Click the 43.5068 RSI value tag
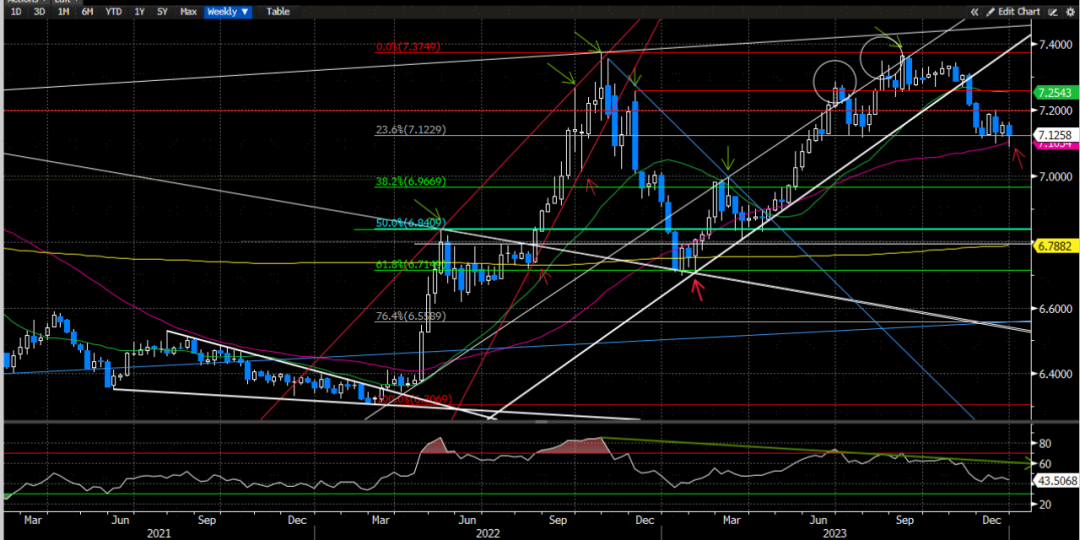 (1056, 482)
